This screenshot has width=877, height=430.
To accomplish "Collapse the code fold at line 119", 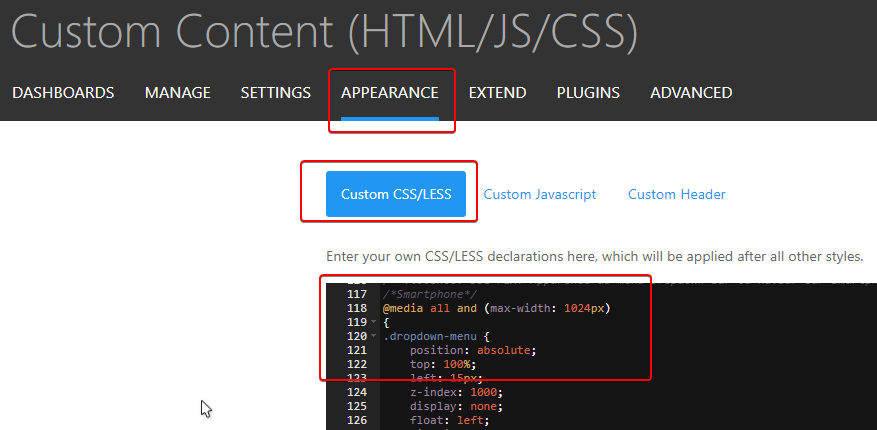I will [373, 323].
